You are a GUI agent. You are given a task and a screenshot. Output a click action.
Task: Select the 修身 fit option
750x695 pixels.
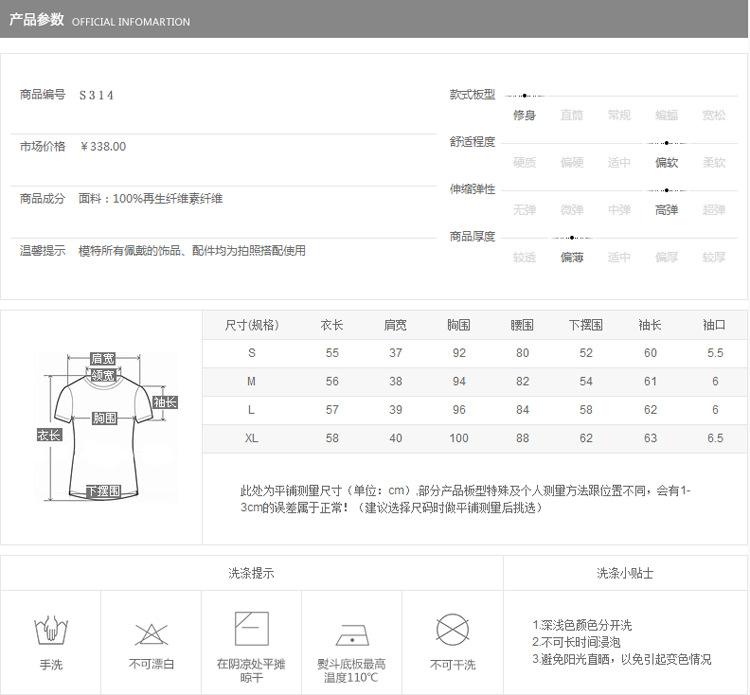524,115
